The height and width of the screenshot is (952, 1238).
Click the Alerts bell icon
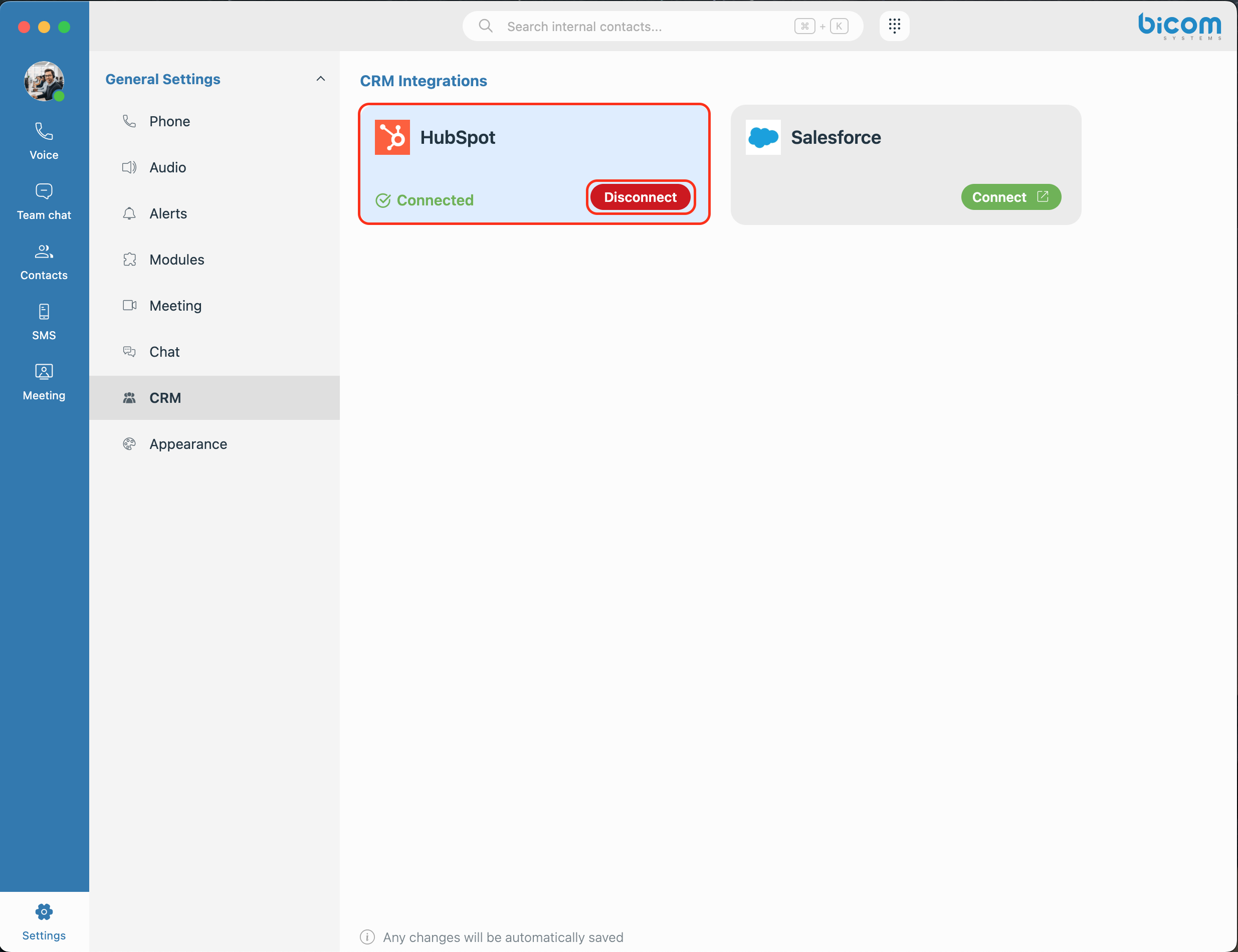coord(129,213)
